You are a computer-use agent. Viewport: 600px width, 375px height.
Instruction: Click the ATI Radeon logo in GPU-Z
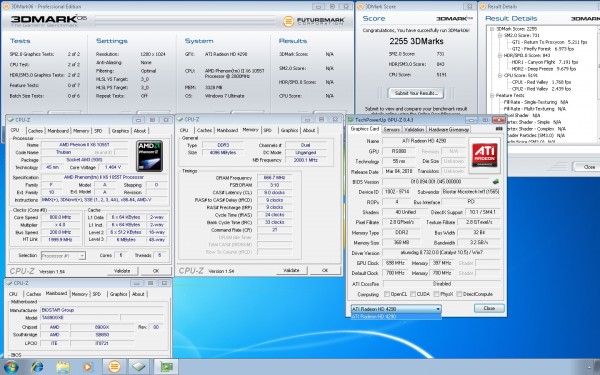[x=484, y=155]
